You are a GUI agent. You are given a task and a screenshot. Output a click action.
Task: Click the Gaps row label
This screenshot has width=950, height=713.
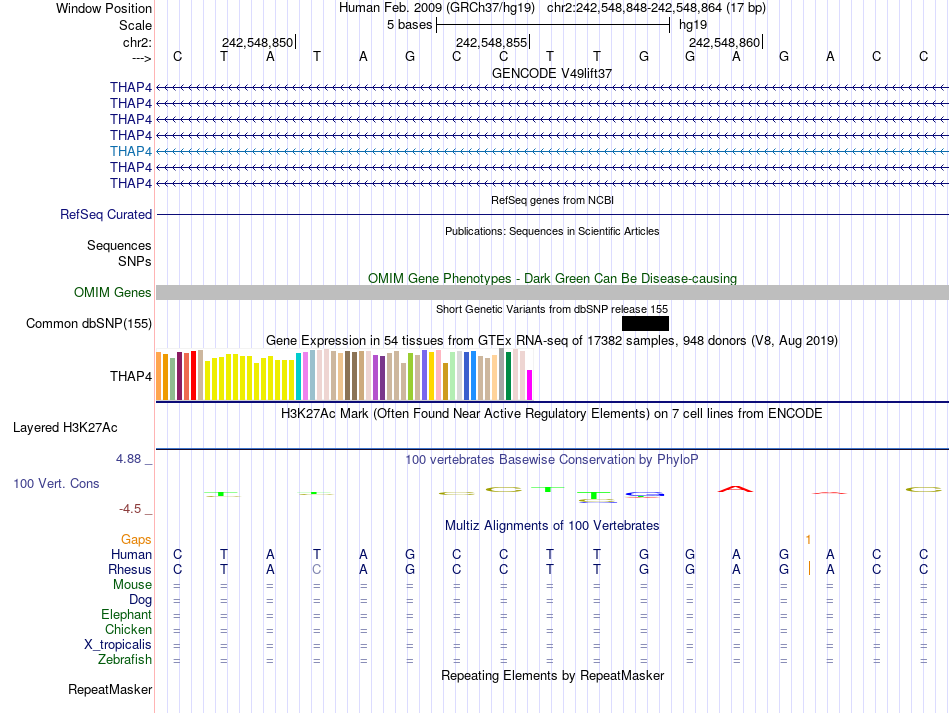[x=136, y=539]
